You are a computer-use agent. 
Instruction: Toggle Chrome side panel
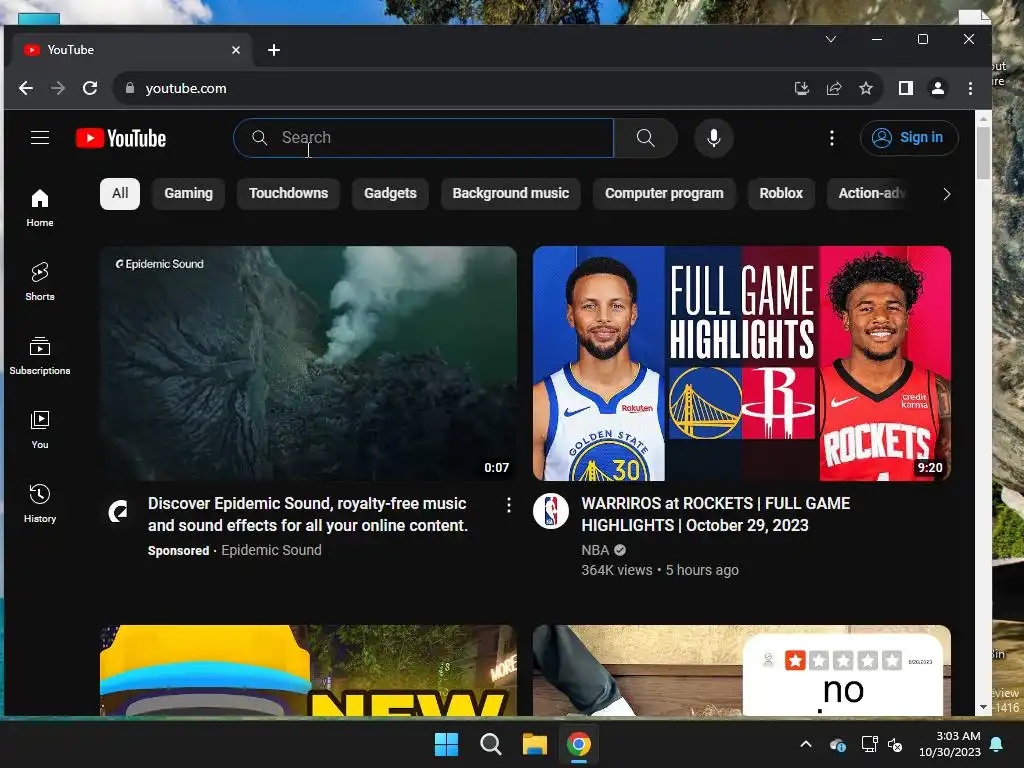click(906, 88)
